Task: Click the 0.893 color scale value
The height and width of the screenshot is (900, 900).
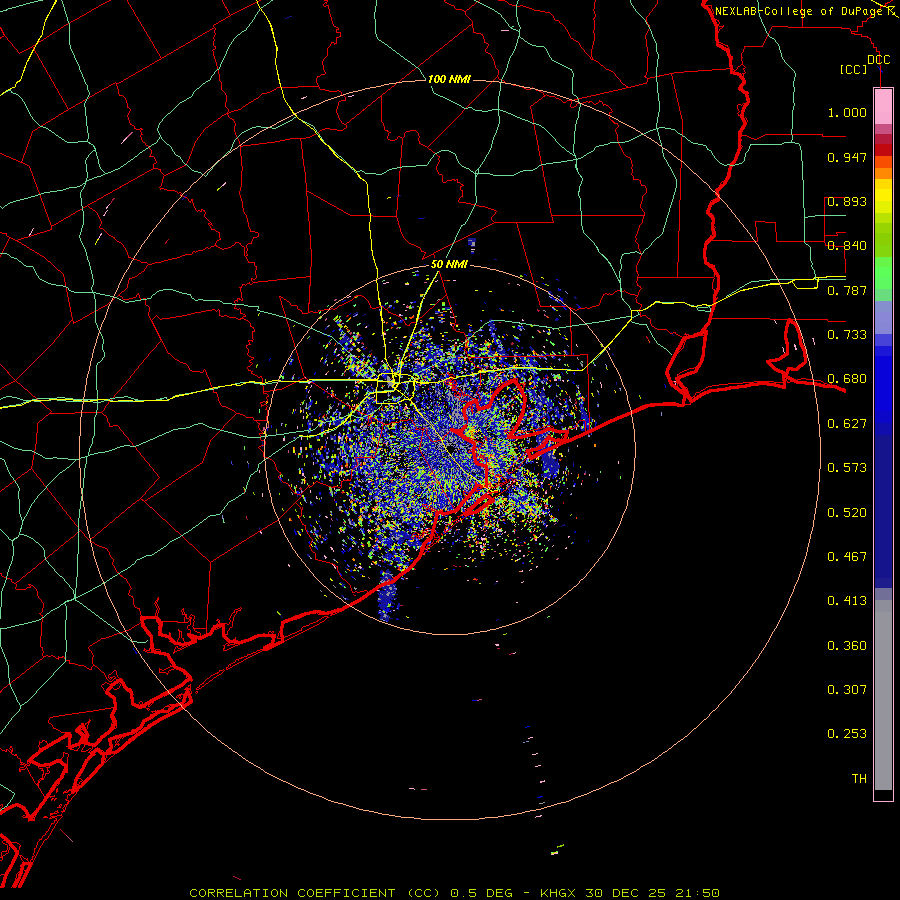Action: pos(847,201)
